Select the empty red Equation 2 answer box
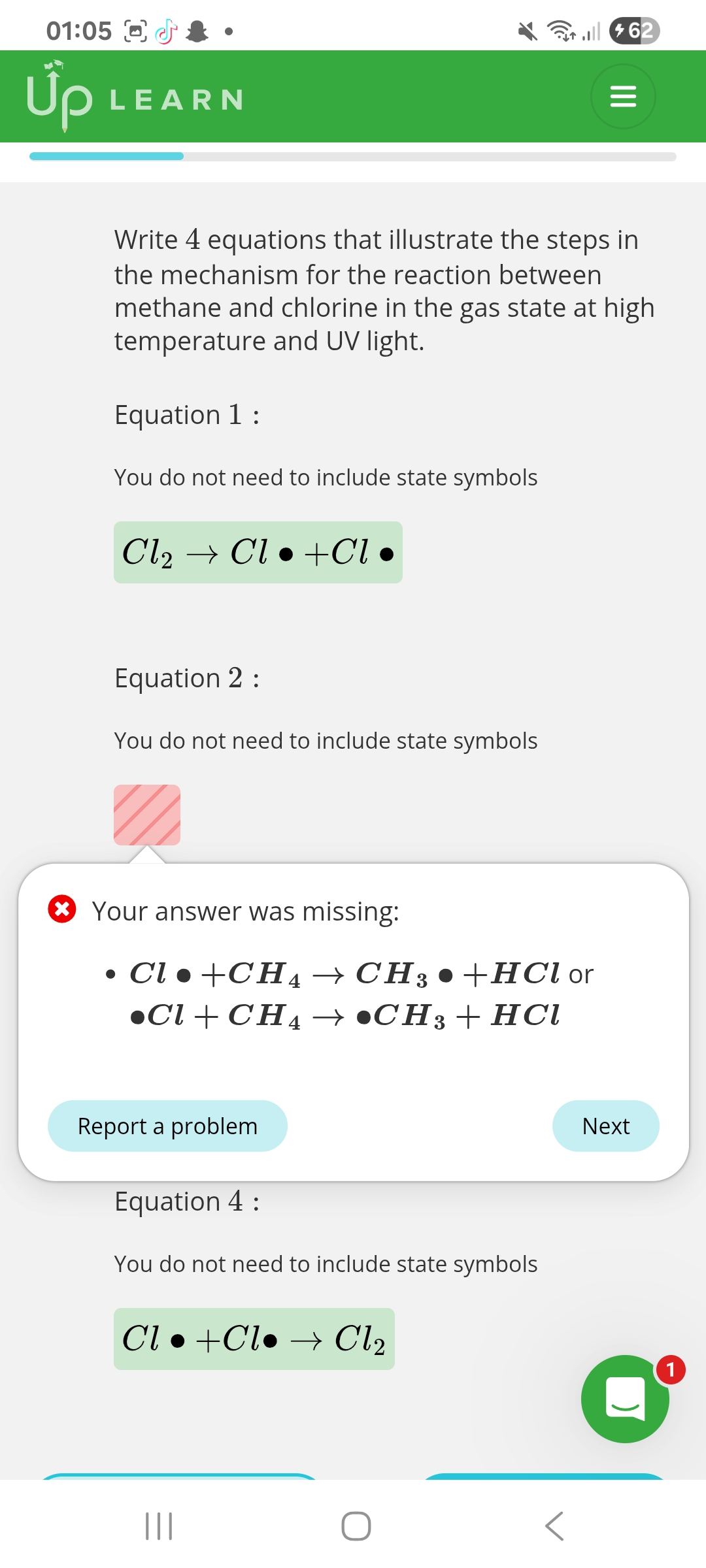The height and width of the screenshot is (1568, 706). 147,815
